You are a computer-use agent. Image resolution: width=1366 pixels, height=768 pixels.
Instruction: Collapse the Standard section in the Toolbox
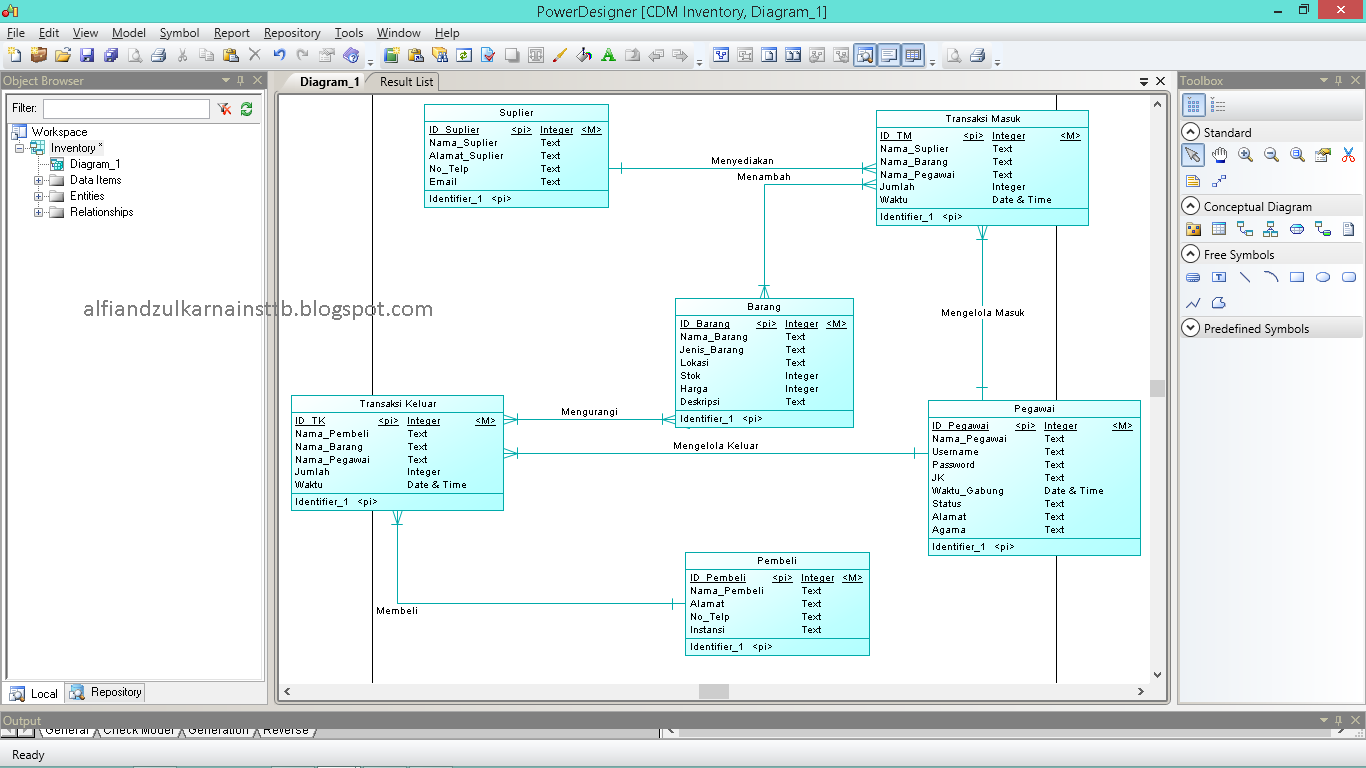(x=1190, y=131)
